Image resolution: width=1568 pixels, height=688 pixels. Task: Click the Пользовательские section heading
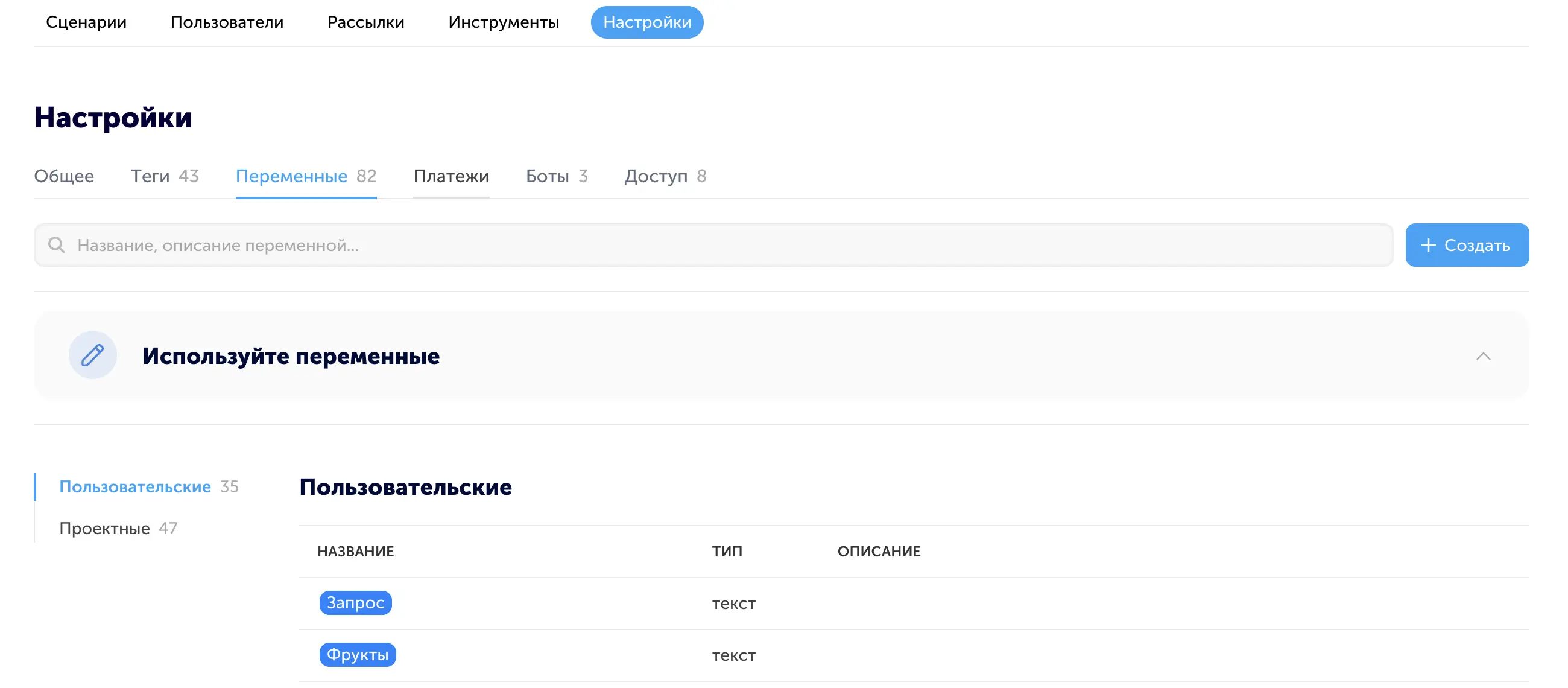(405, 487)
